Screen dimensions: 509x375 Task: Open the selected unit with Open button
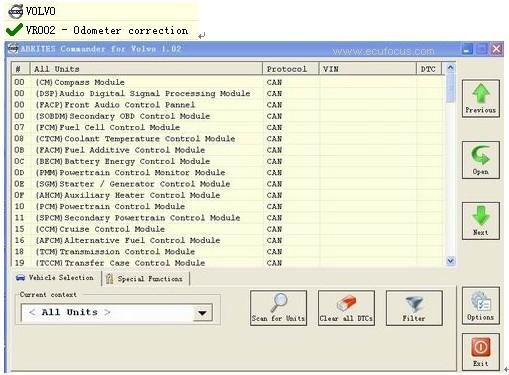pyautogui.click(x=480, y=160)
